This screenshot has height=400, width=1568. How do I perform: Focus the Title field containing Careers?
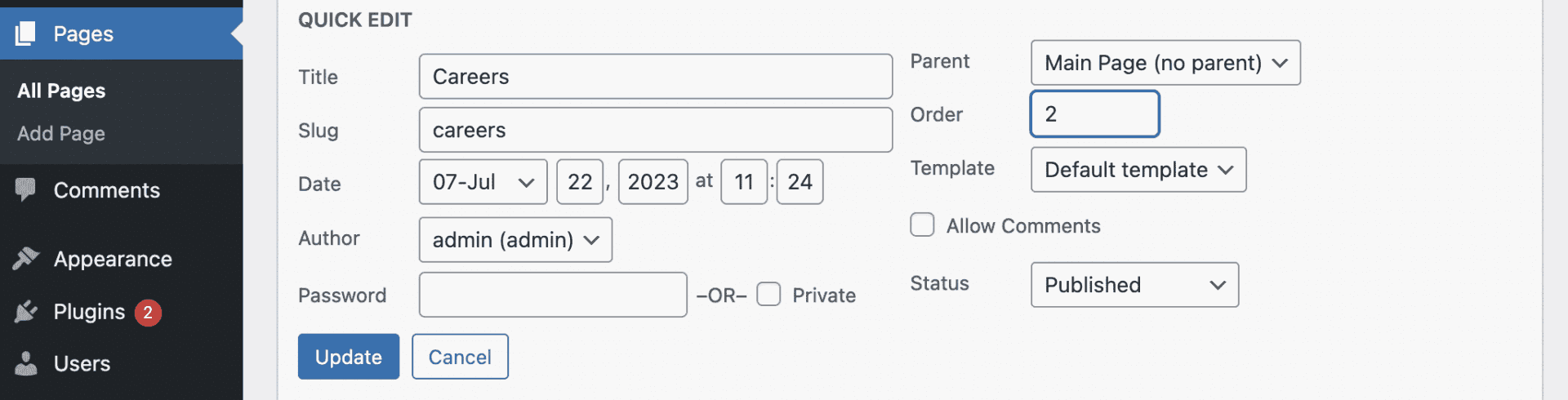click(655, 77)
